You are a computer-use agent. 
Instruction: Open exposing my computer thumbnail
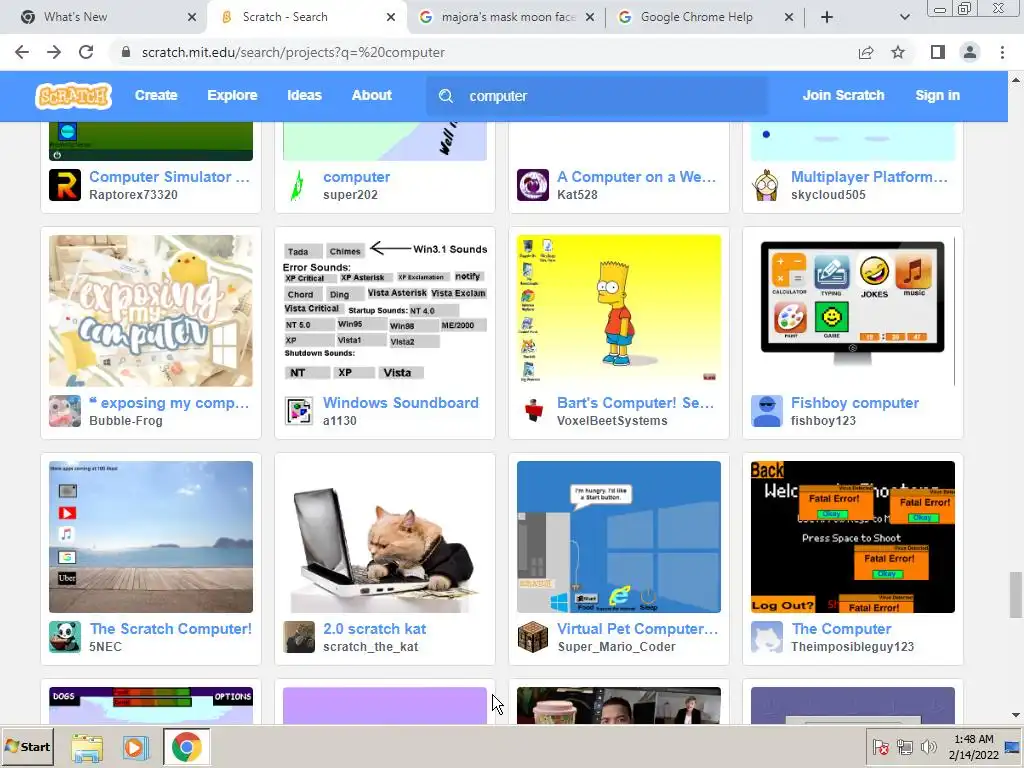tap(151, 311)
